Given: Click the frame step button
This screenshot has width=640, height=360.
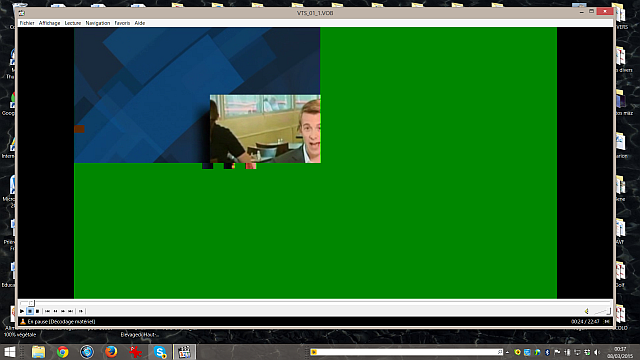Looking at the screenshot, I should coord(81,311).
